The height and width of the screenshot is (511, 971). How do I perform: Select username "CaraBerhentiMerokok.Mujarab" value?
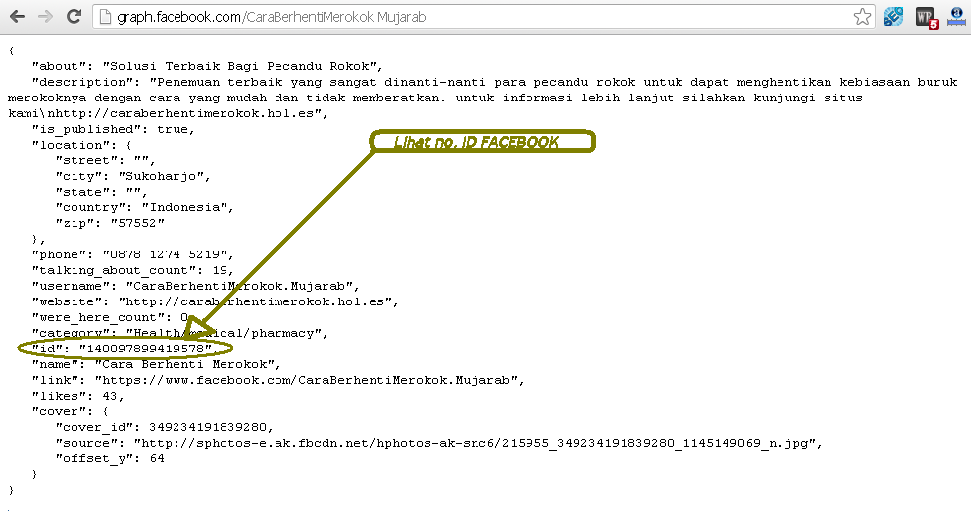[239, 286]
